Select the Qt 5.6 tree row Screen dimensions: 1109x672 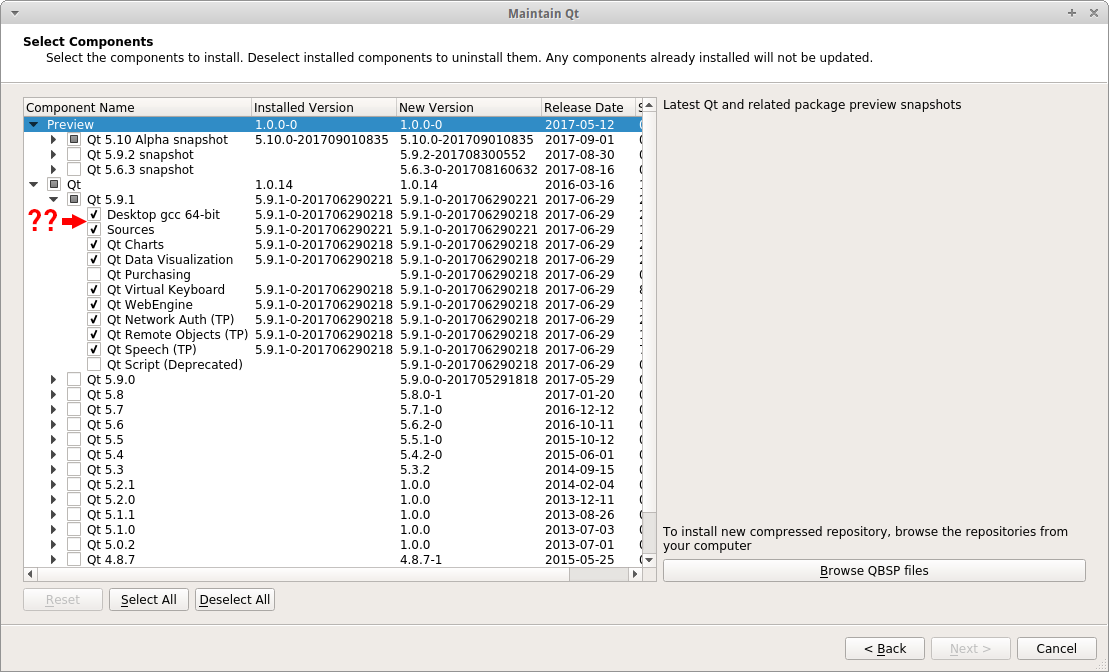tap(333, 424)
